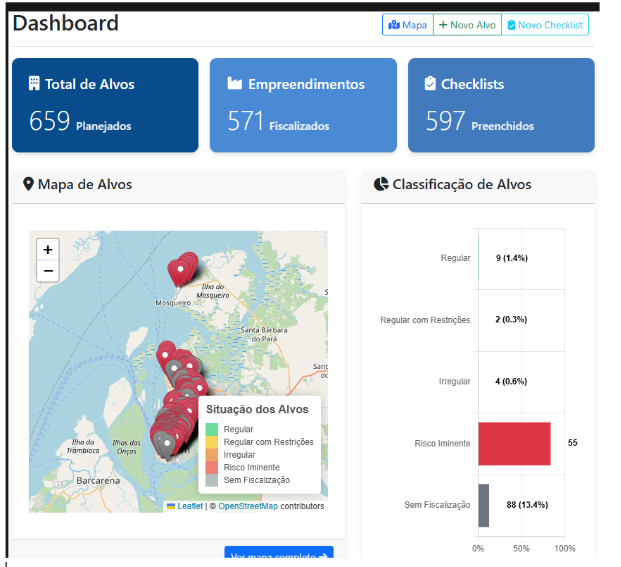This screenshot has width=621, height=567.
Task: Open the Leaflet attribution link
Action: (x=189, y=506)
